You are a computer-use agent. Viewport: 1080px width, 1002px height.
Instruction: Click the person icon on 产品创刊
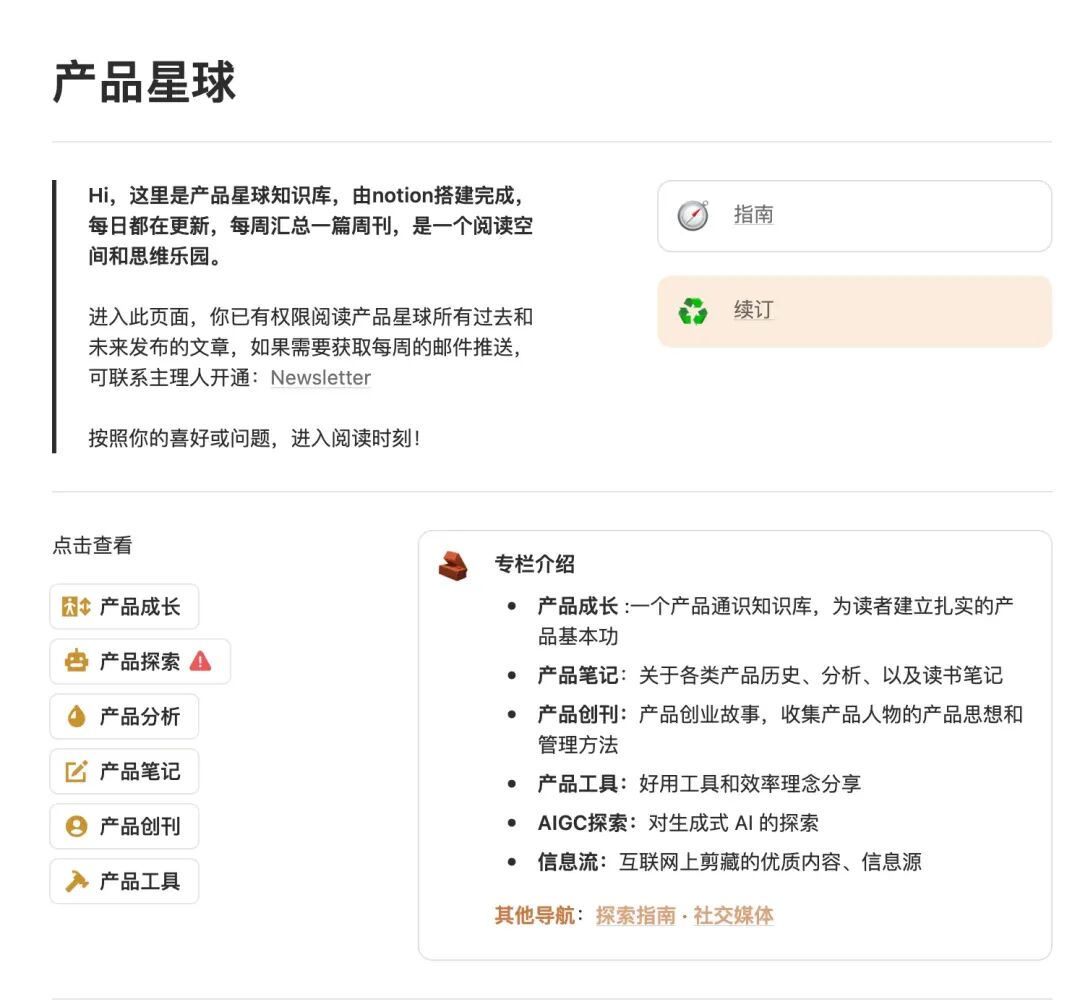tap(76, 827)
